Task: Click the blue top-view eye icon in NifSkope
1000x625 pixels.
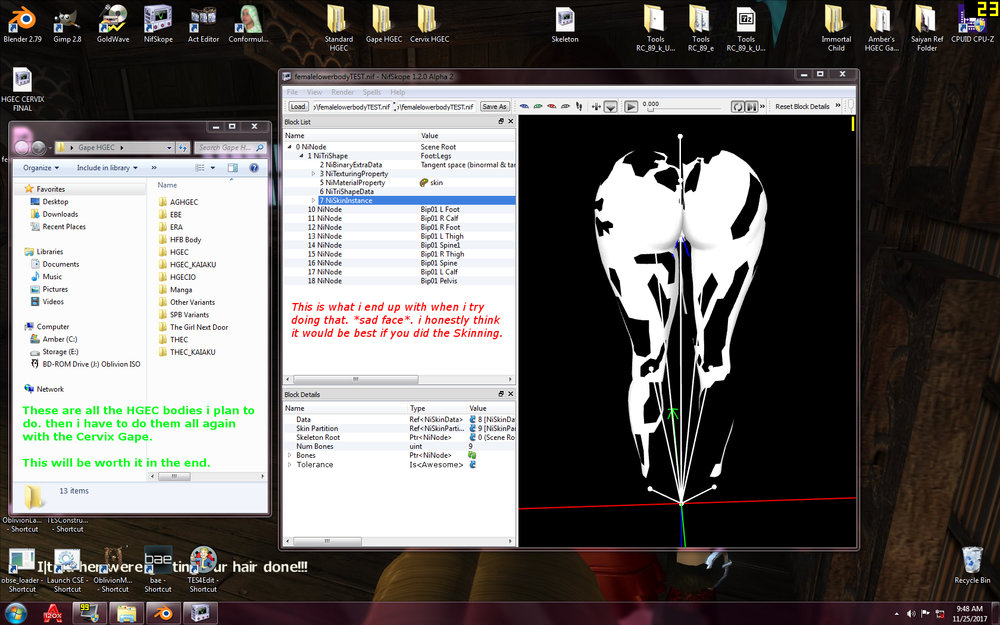Action: tap(524, 107)
